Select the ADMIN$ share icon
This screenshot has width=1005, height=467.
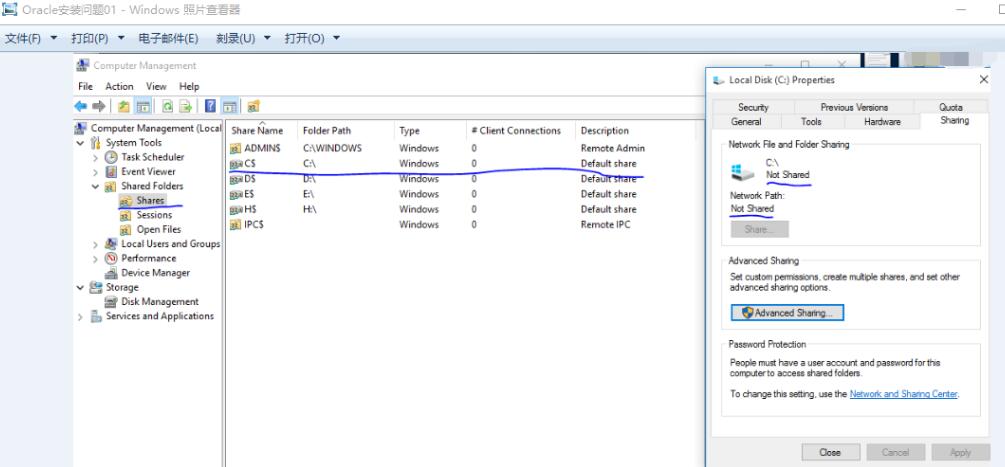(x=236, y=148)
